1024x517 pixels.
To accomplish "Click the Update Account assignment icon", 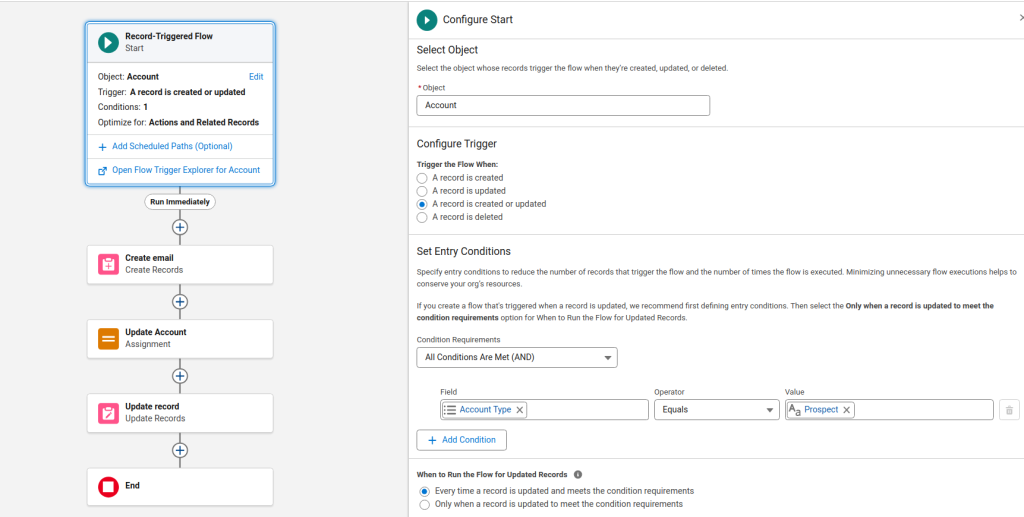I will [108, 338].
